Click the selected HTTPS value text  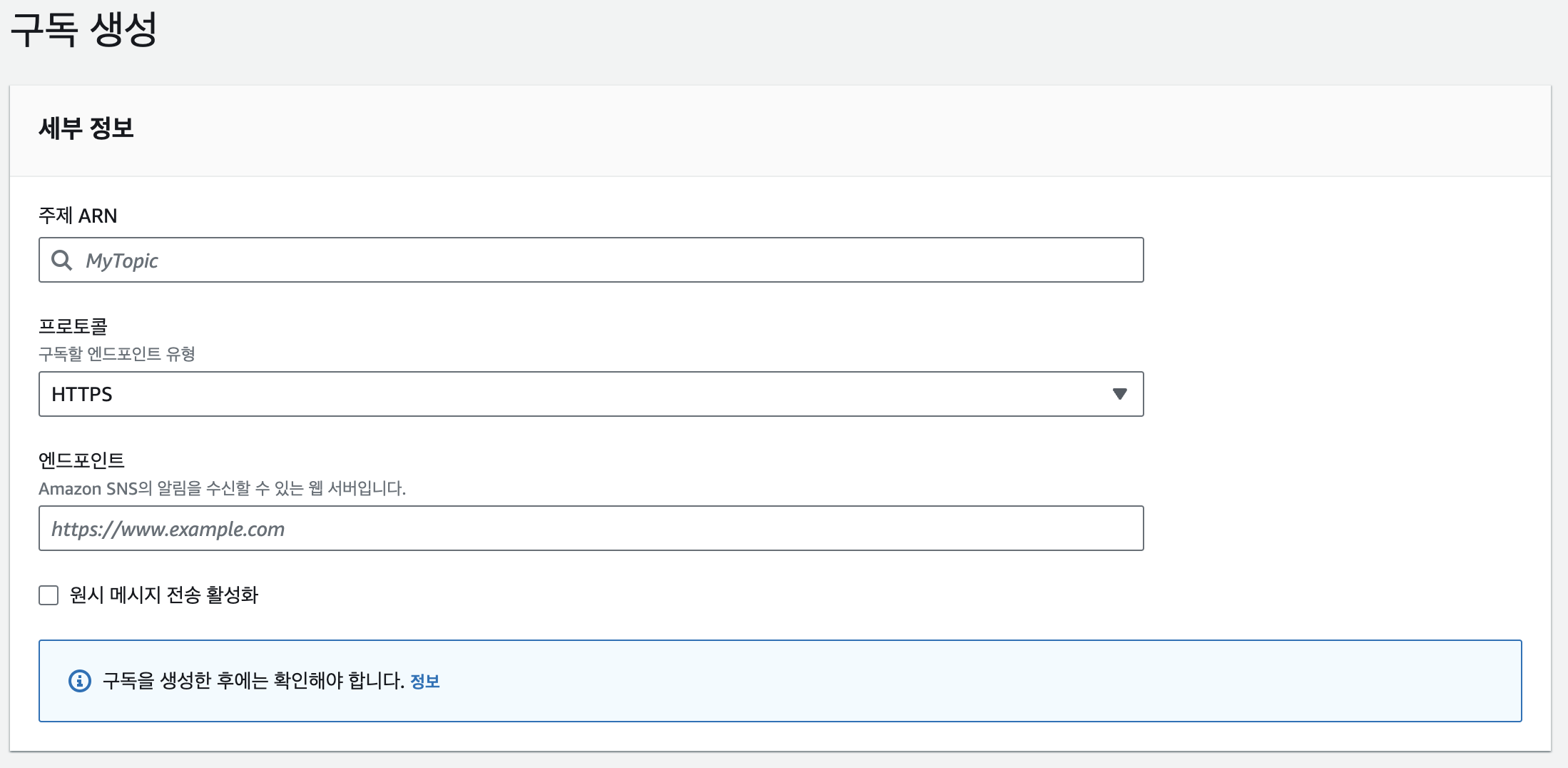coord(82,395)
